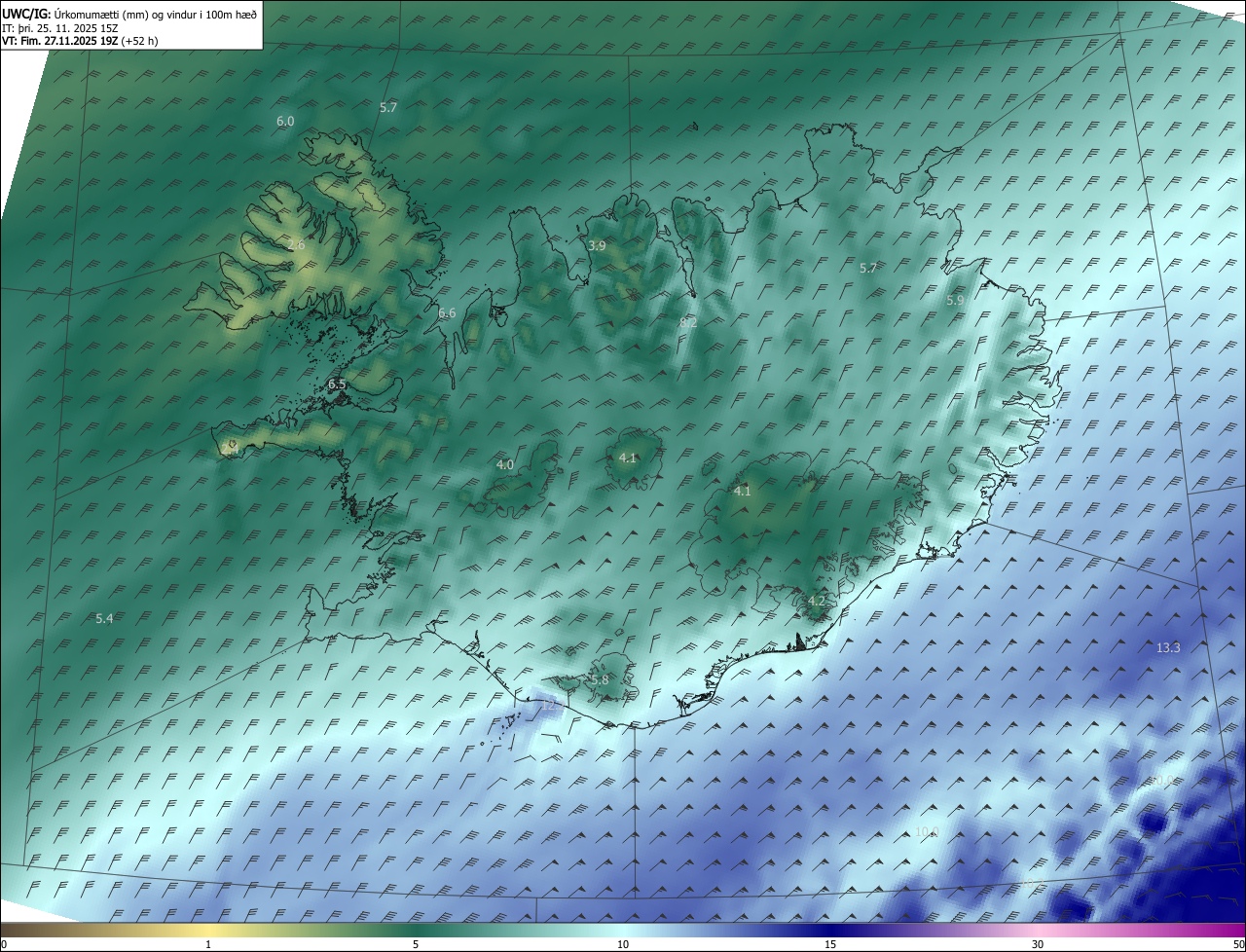This screenshot has height=952, width=1246.
Task: Click the 4.2 value label on the map
Action: (x=816, y=602)
